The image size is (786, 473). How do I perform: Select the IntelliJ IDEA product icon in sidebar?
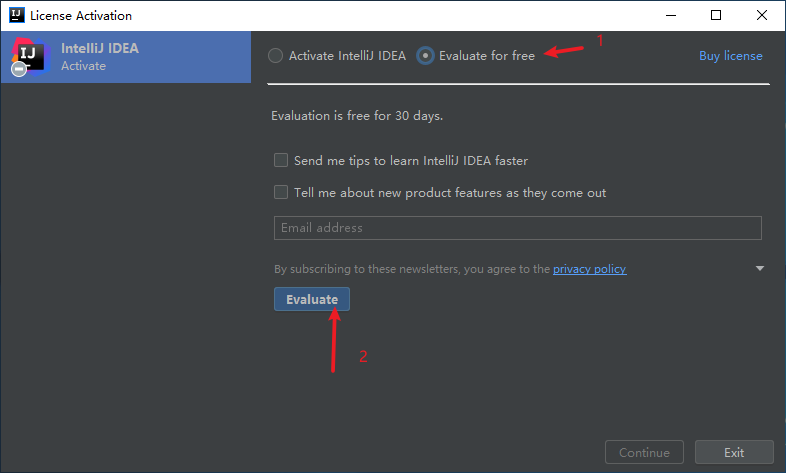[x=30, y=57]
